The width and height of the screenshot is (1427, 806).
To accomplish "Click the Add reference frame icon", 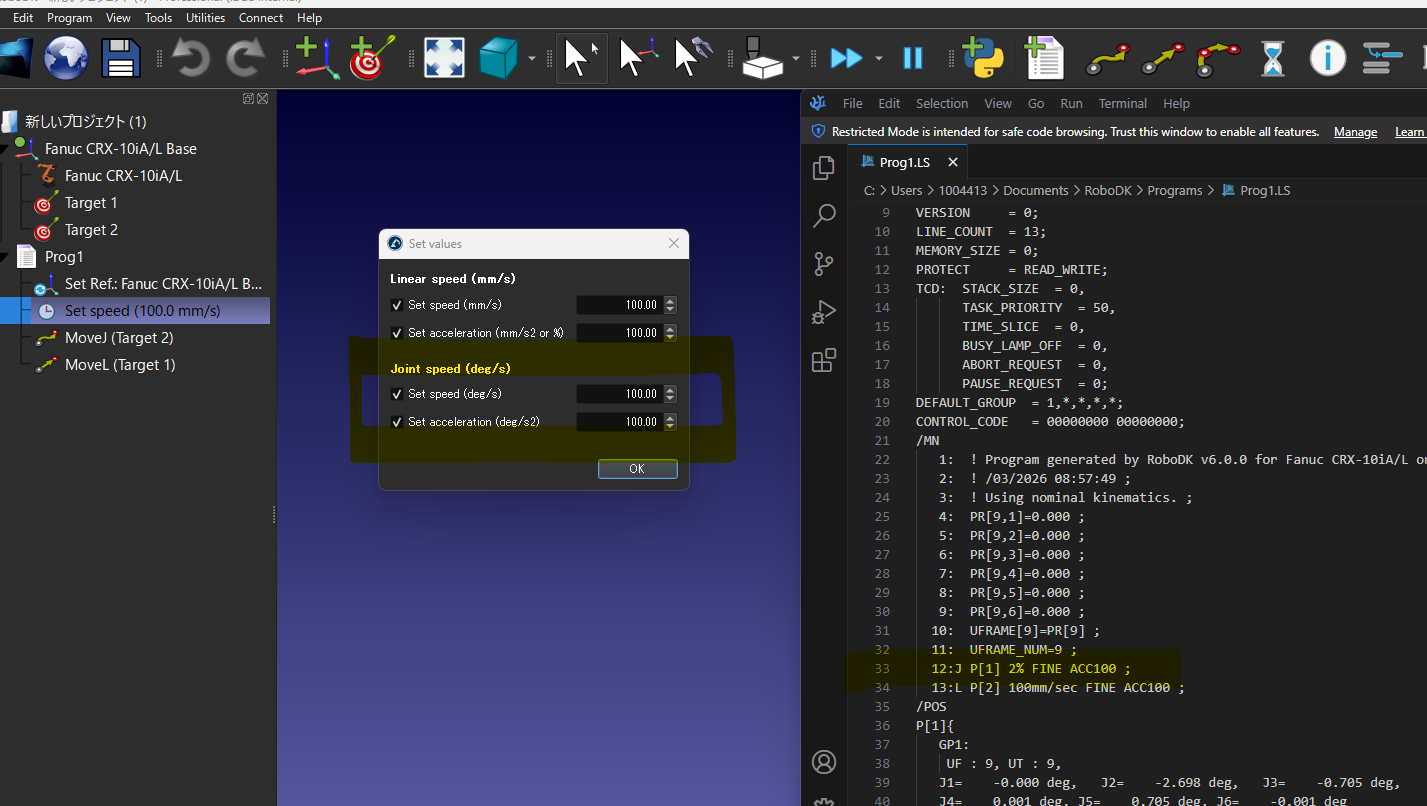I will pos(316,58).
